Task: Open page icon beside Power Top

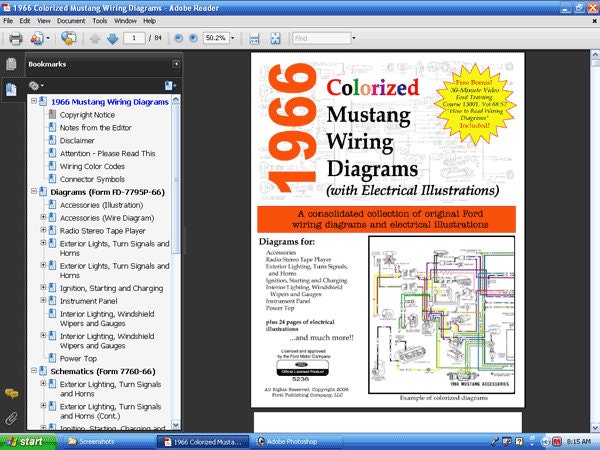Action: coord(52,358)
